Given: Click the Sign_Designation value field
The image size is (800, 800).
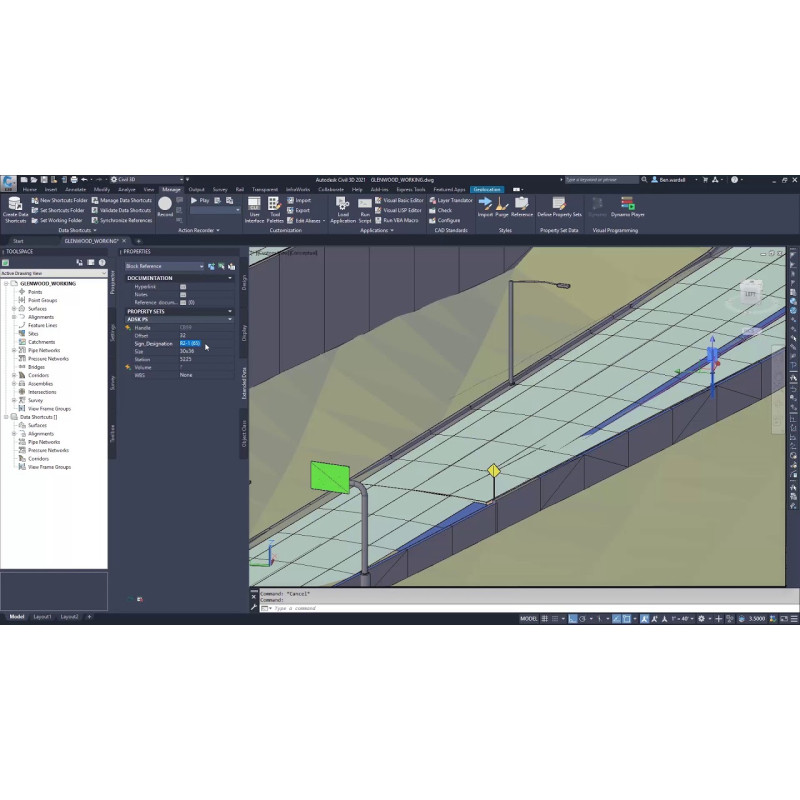Looking at the screenshot, I should (205, 343).
